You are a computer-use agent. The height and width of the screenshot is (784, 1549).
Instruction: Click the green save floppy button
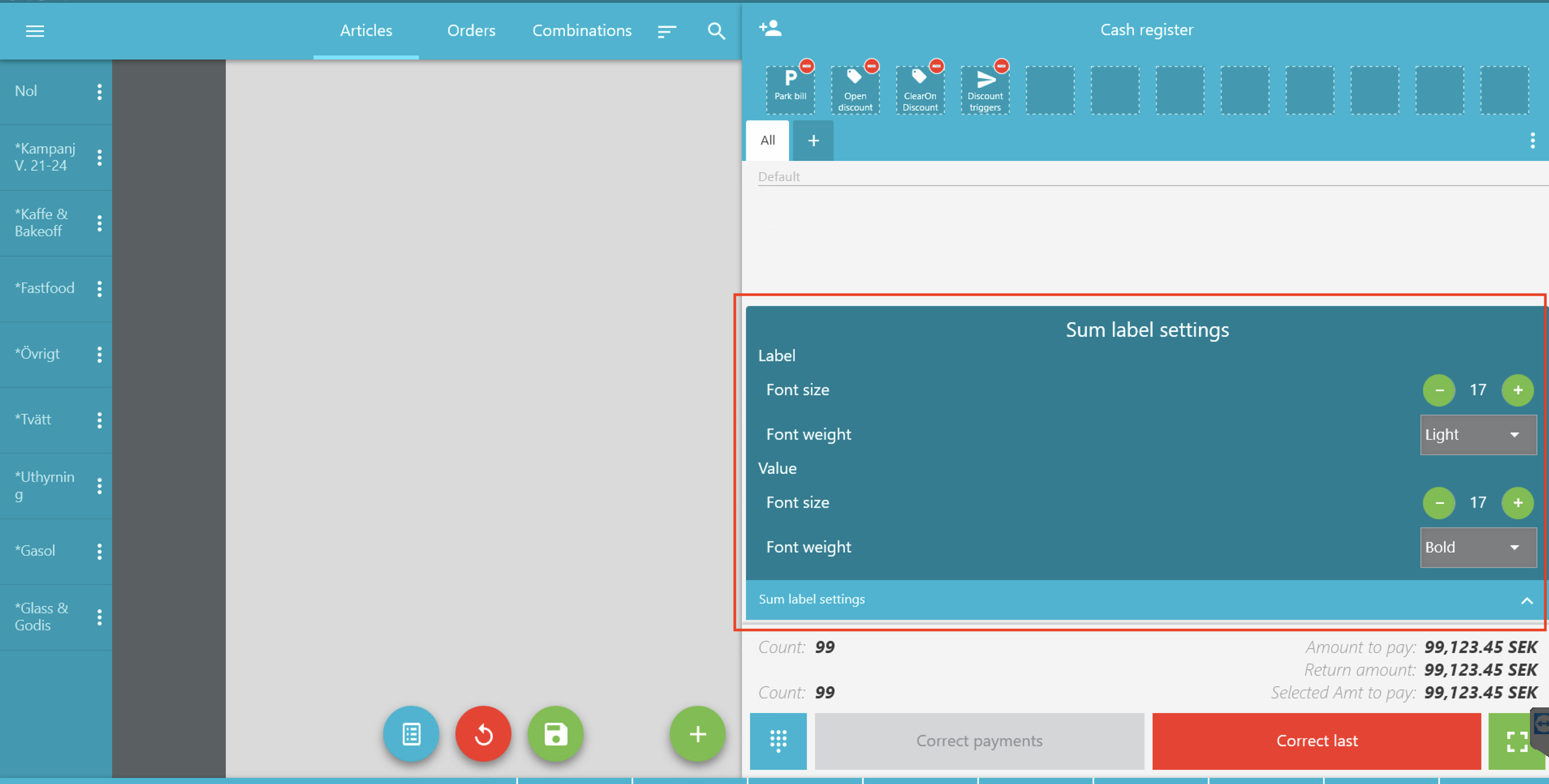point(555,734)
